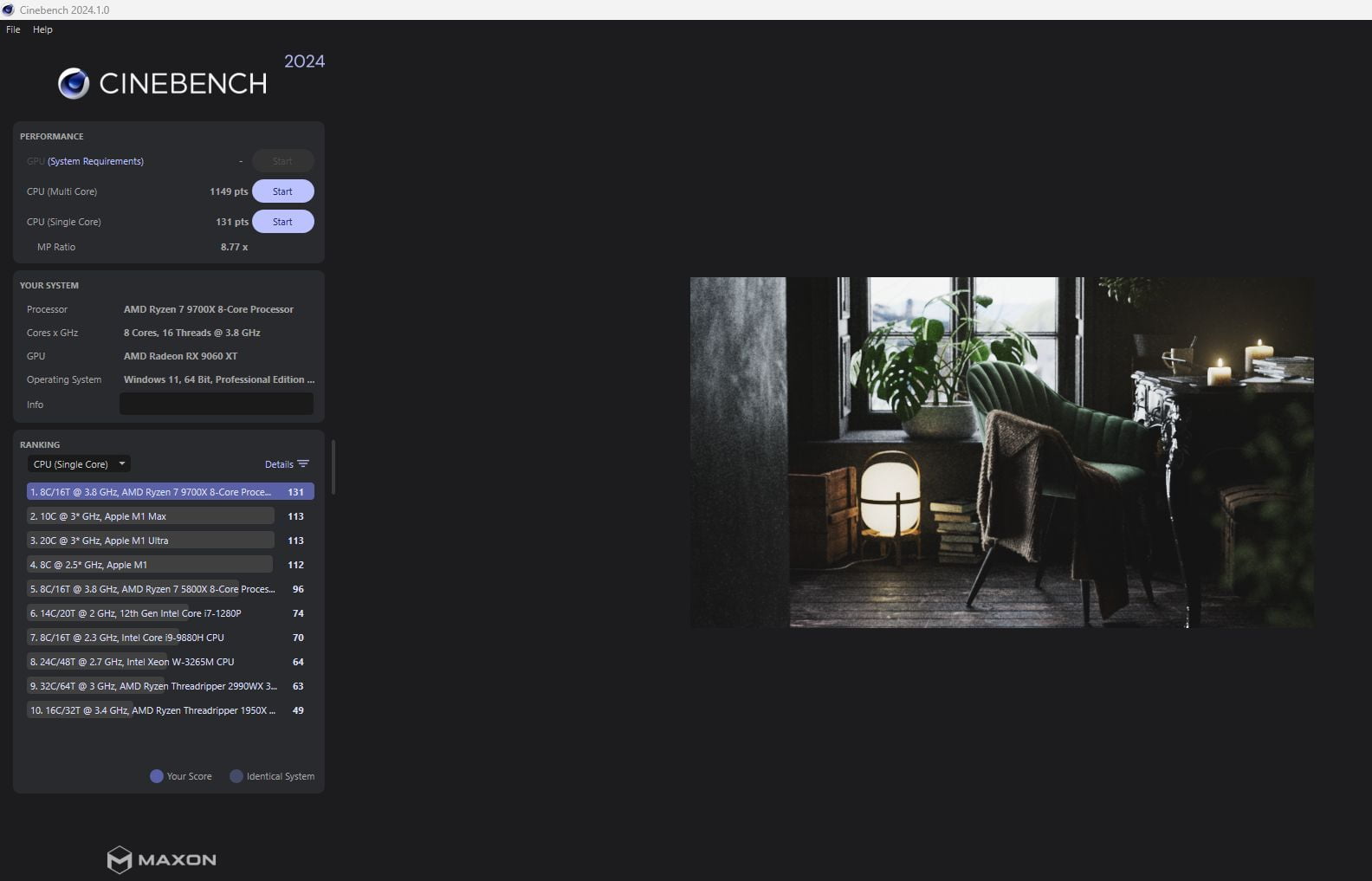Open the Help menu
Viewport: 1372px width, 881px height.
pos(42,29)
